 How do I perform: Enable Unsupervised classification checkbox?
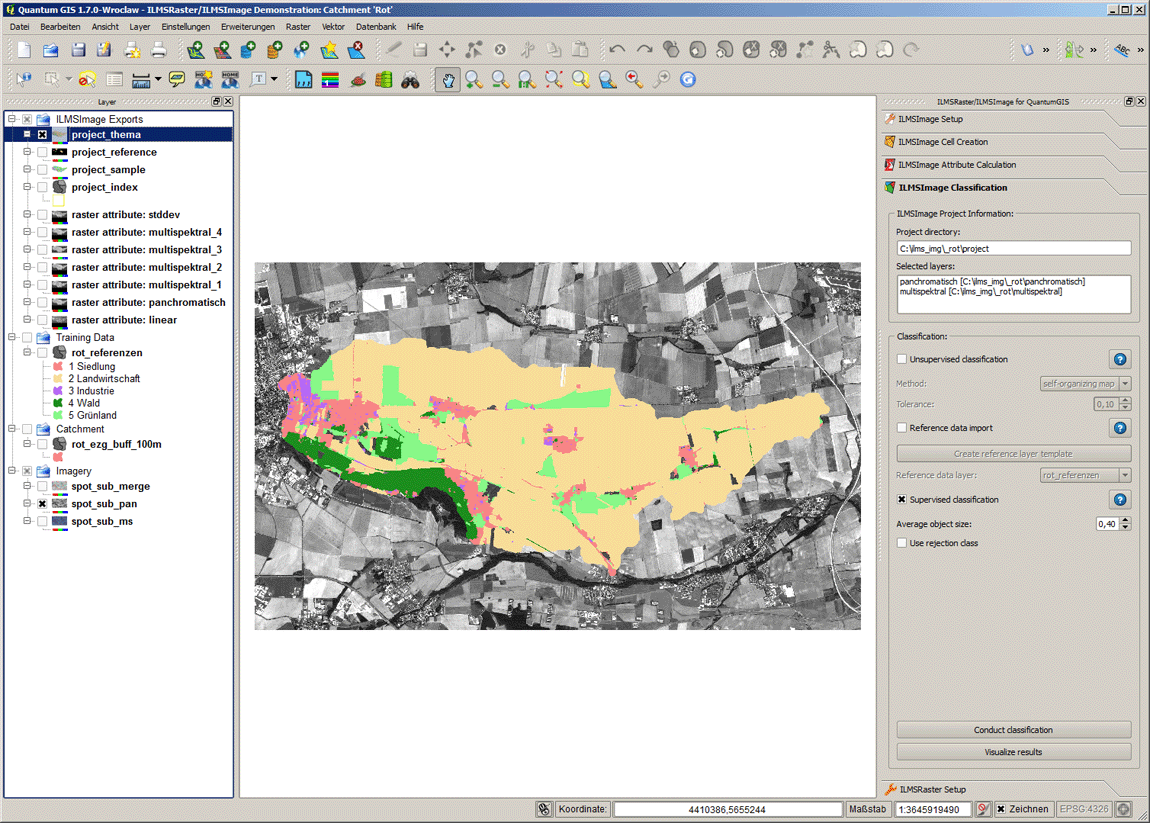pos(902,360)
